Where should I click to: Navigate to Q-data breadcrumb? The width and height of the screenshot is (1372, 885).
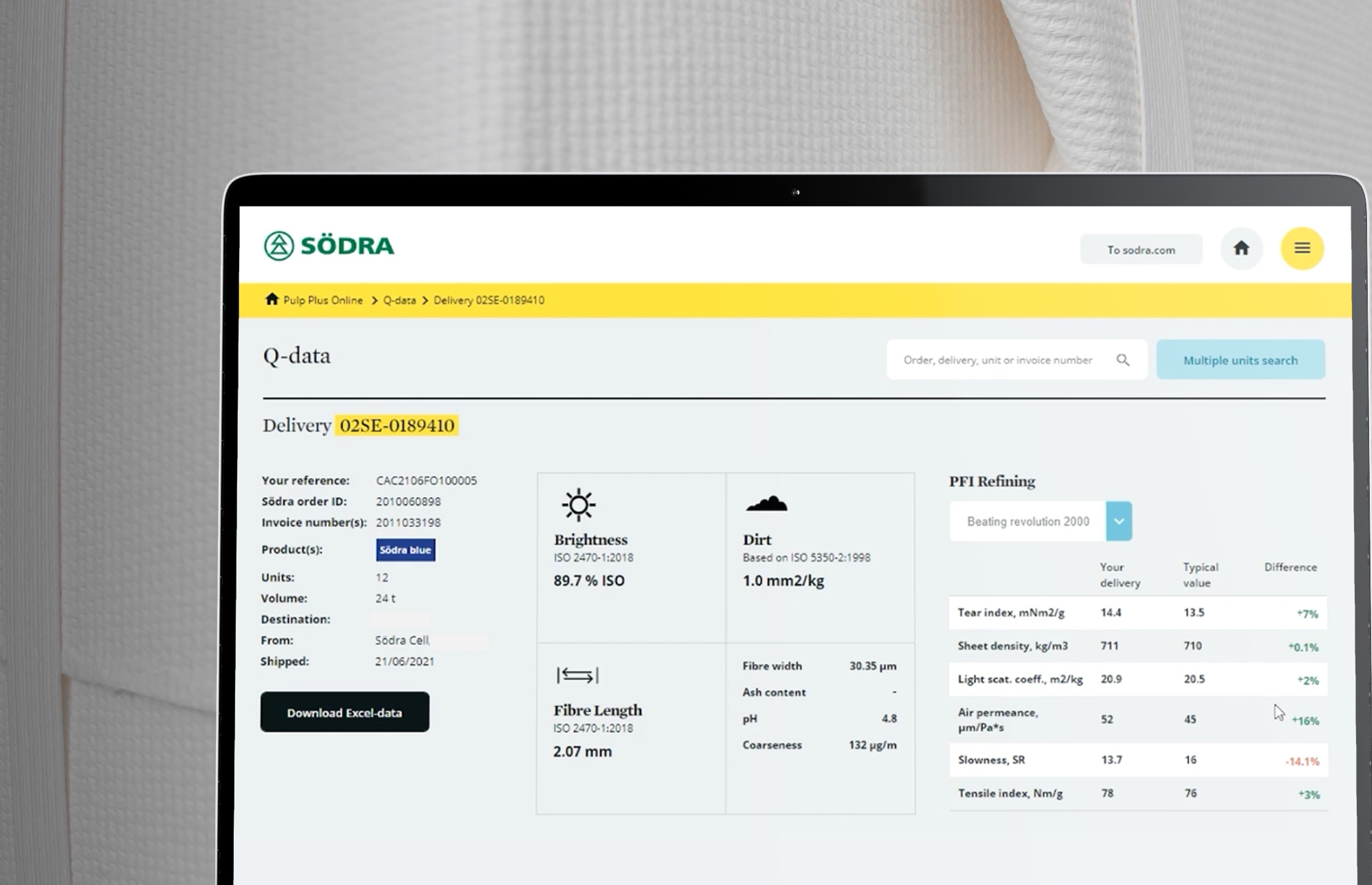tap(399, 300)
